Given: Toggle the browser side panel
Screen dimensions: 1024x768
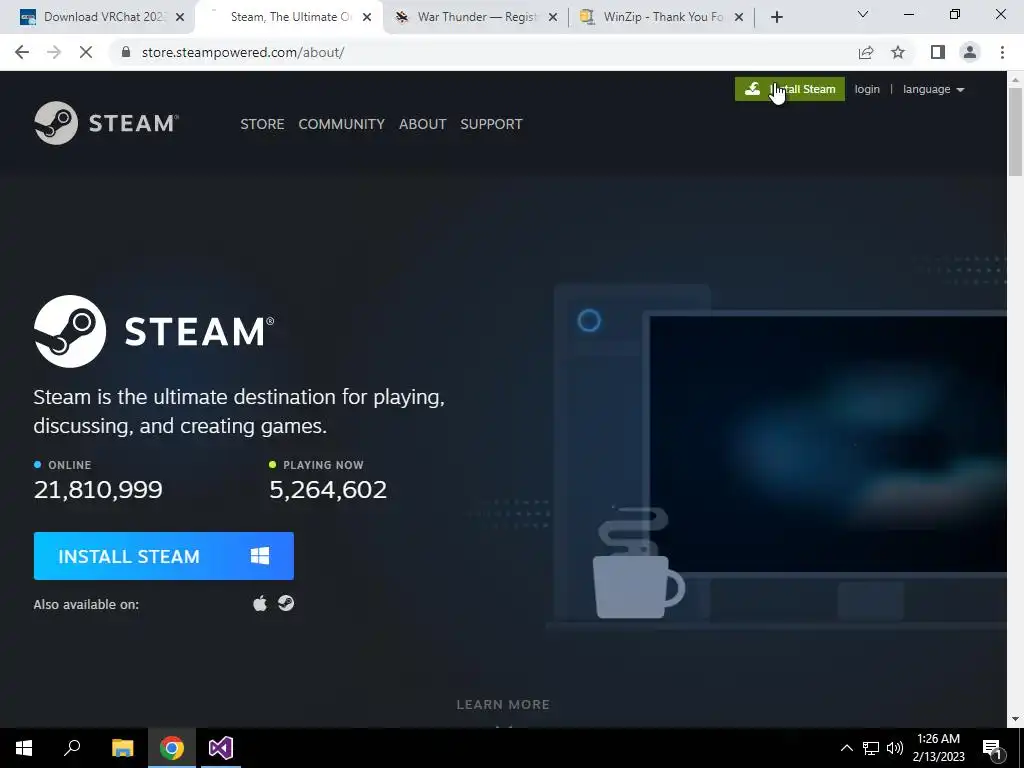Looking at the screenshot, I should point(938,52).
